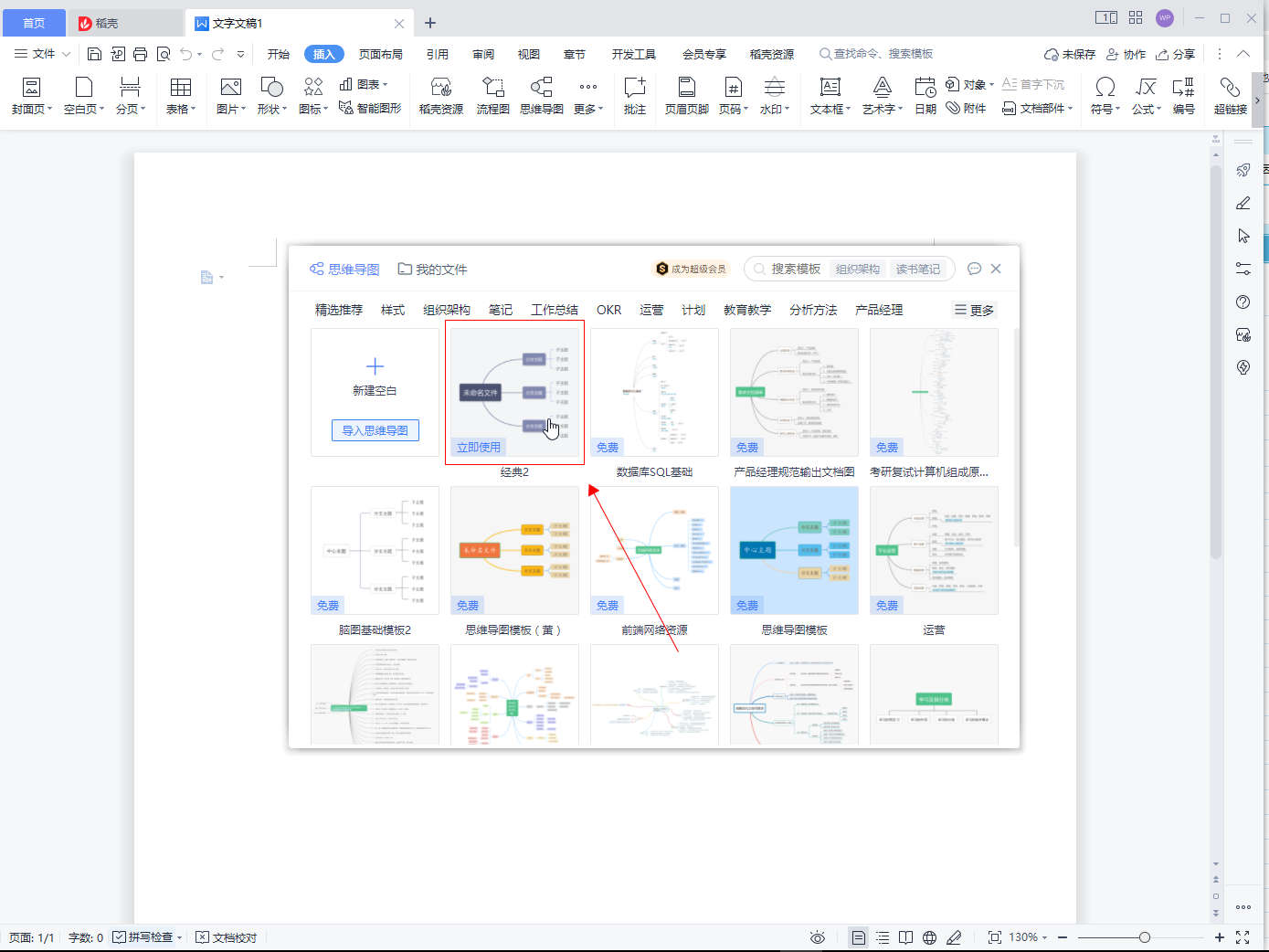Insert a symbol (符号)
The height and width of the screenshot is (952, 1269).
[x=1105, y=96]
